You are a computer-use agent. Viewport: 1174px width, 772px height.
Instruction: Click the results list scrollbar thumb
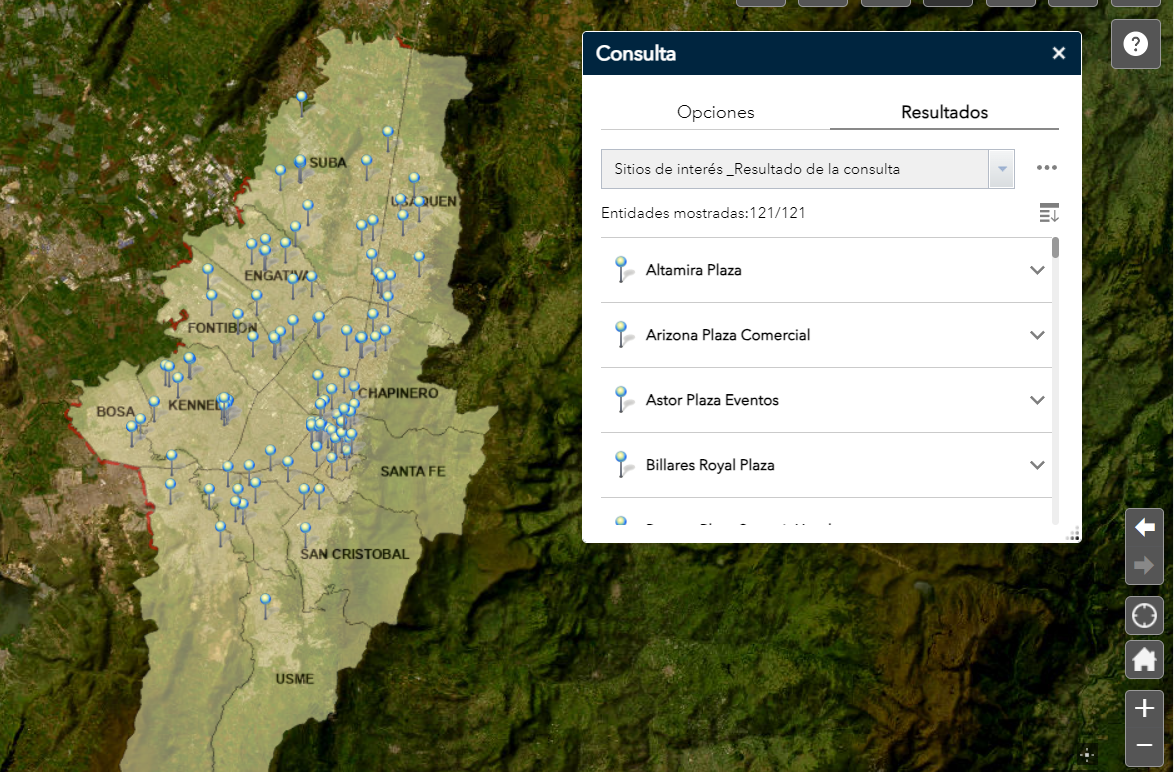[1055, 247]
